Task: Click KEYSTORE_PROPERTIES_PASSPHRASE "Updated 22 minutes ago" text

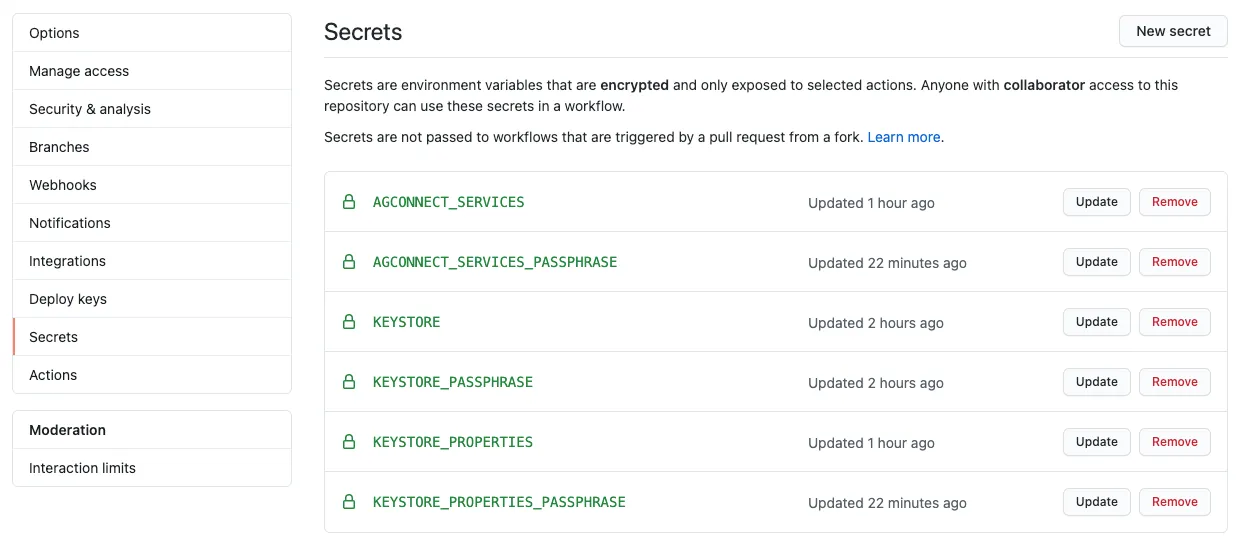Action: point(887,503)
